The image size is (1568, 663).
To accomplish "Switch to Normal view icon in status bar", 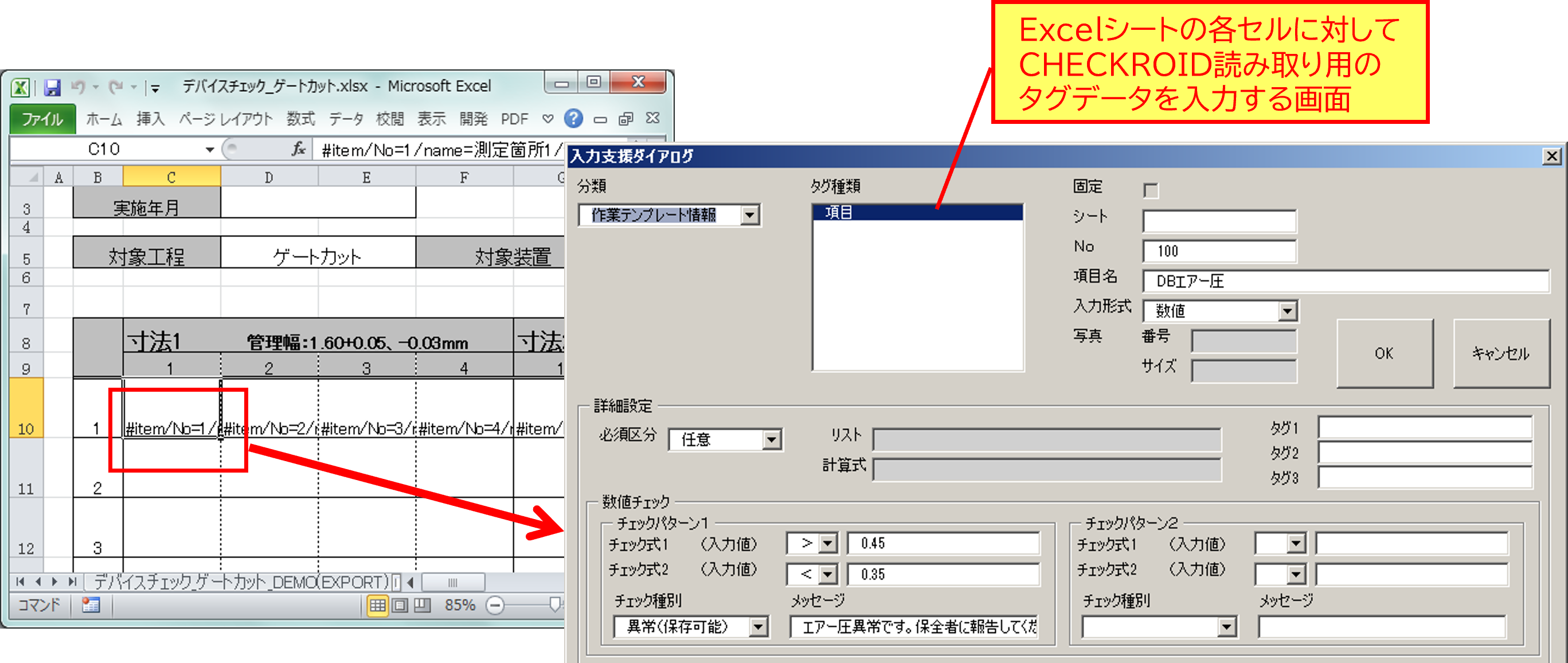I will pyautogui.click(x=377, y=605).
